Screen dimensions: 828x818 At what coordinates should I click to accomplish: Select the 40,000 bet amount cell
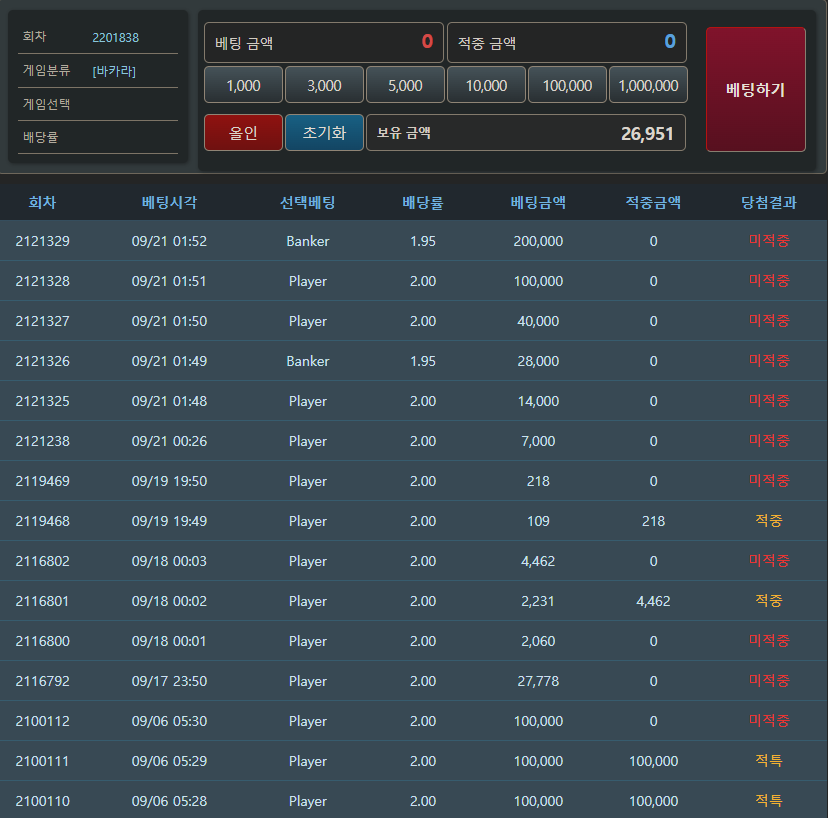click(538, 321)
